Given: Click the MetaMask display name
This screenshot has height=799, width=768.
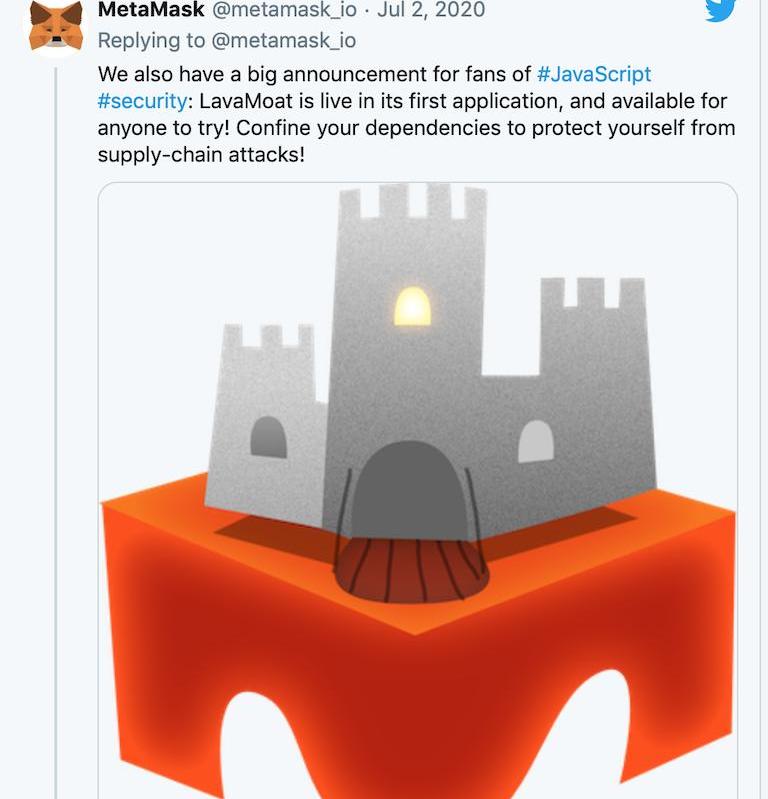Looking at the screenshot, I should pos(151,10).
